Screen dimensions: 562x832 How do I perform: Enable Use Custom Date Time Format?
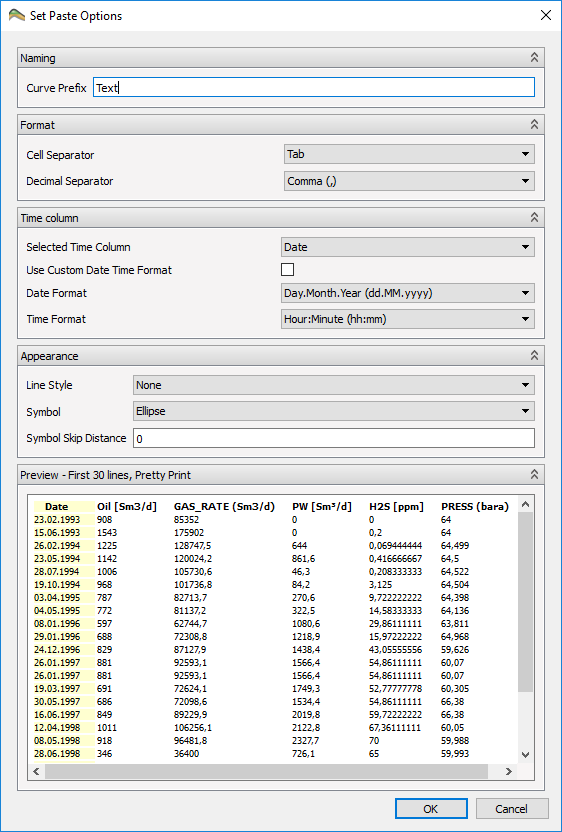click(x=287, y=270)
